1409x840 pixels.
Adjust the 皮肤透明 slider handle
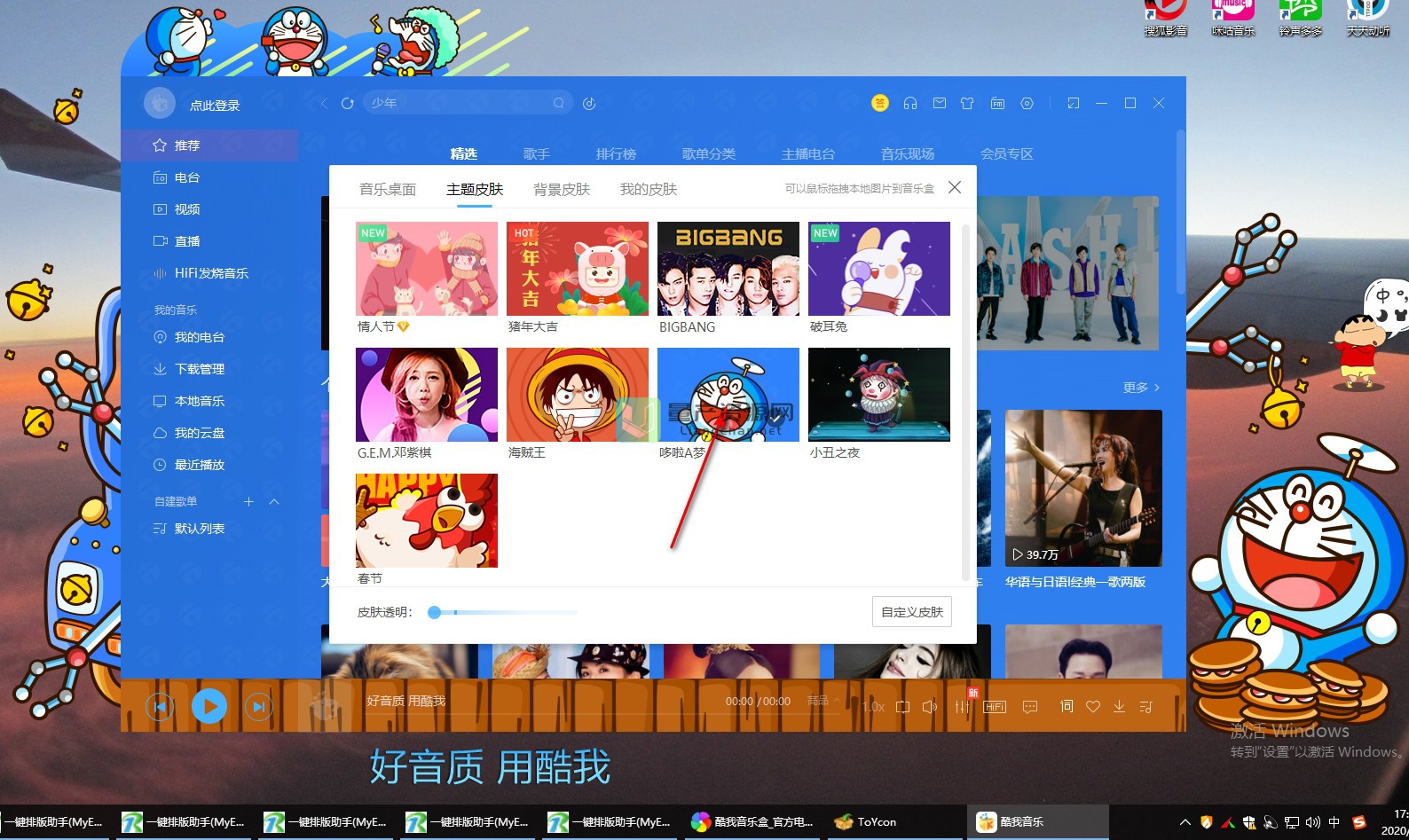coord(434,612)
